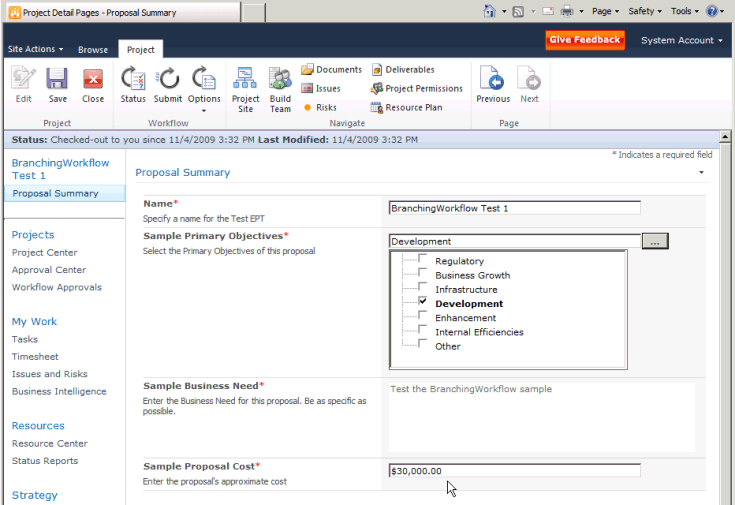Check the Infrastructure objective
The width and height of the screenshot is (735, 505).
click(423, 286)
